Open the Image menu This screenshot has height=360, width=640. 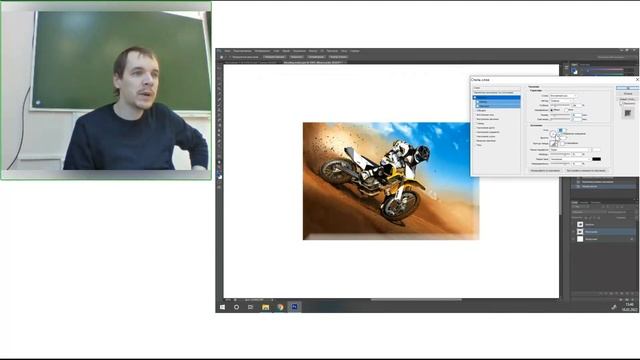(x=262, y=51)
